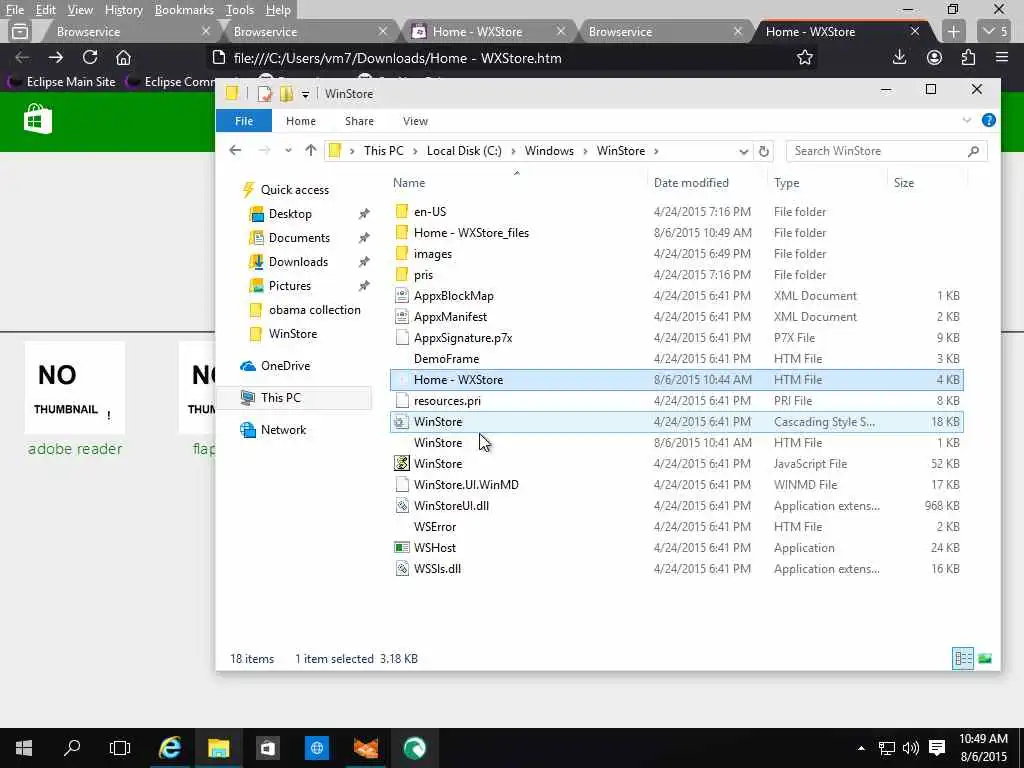Select resources.pri file

pyautogui.click(x=677, y=400)
